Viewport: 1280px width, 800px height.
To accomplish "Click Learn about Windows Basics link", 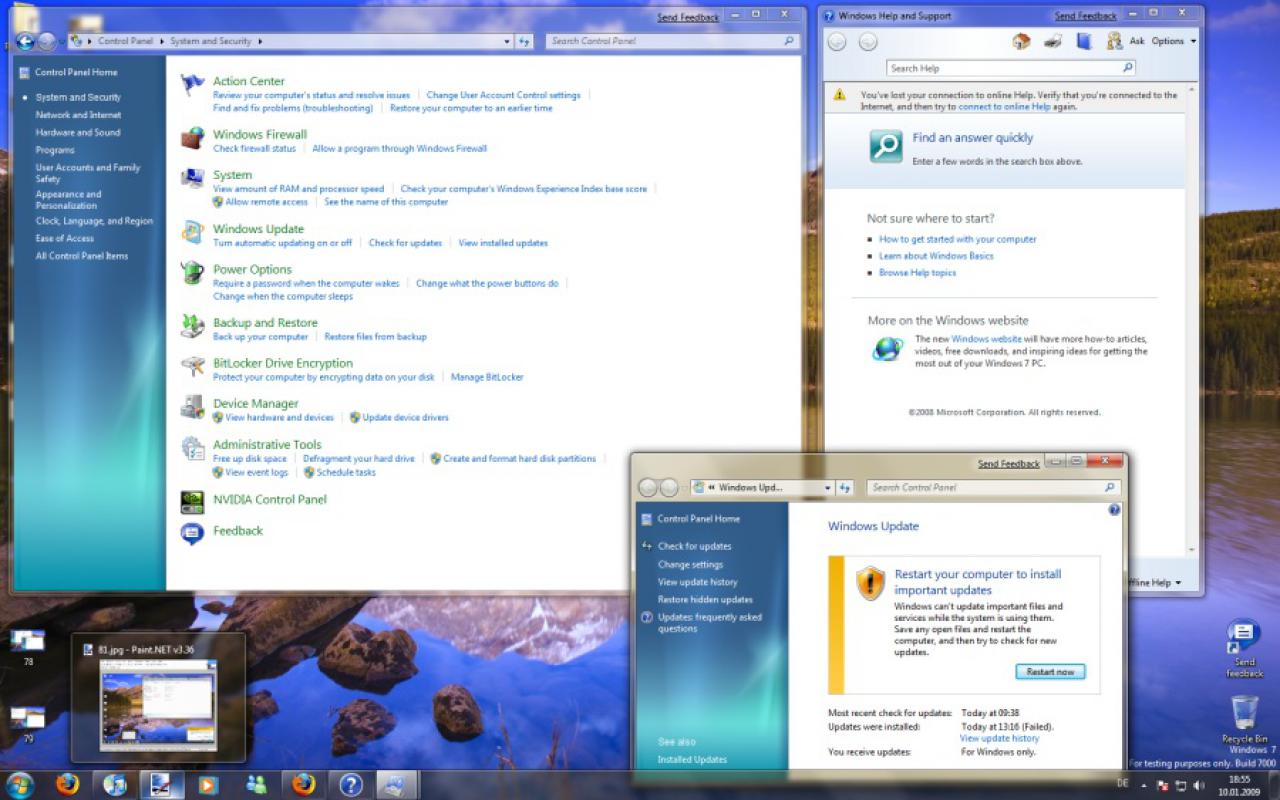I will [x=936, y=256].
